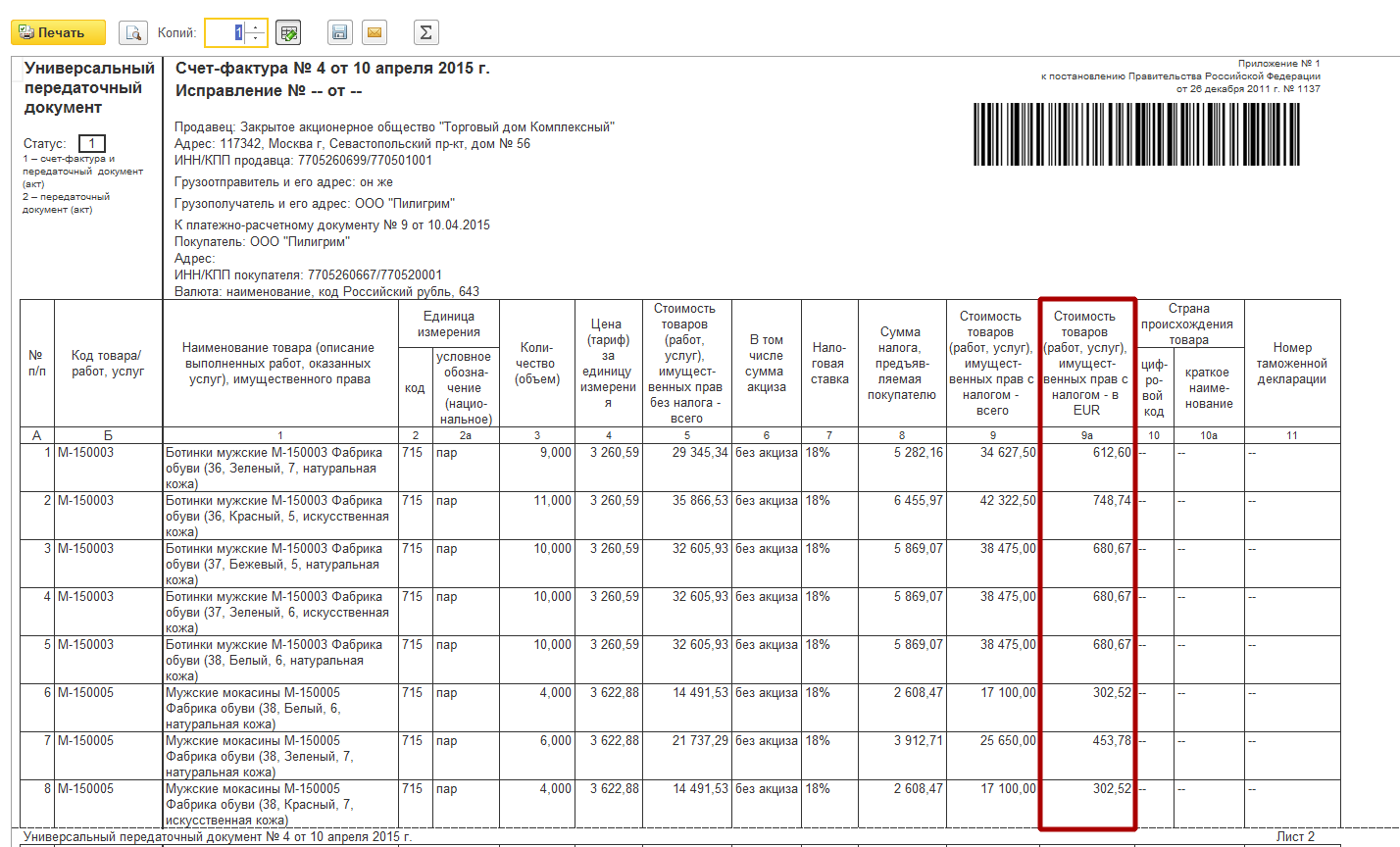Click total with tax 42 322,50
The height and width of the screenshot is (847, 1400).
pos(1008,501)
